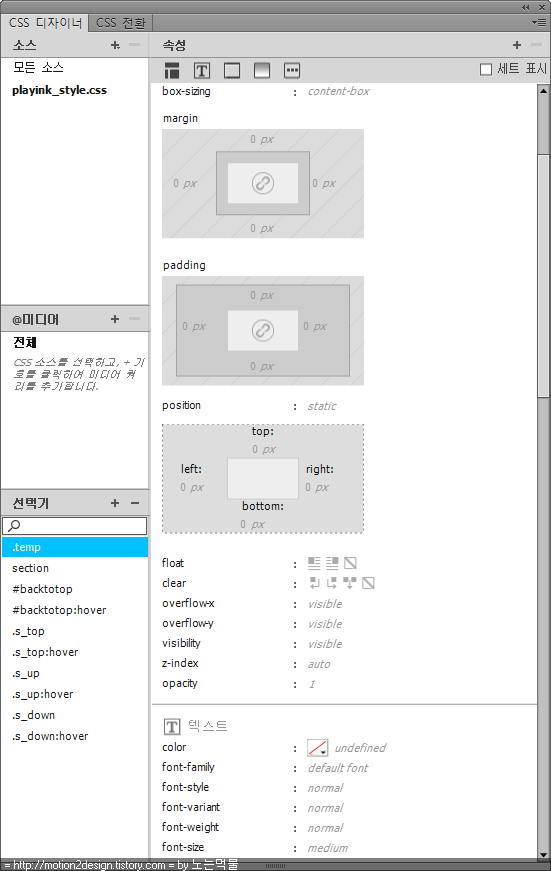Select the Text category icon
This screenshot has width=551, height=871.
point(202,71)
